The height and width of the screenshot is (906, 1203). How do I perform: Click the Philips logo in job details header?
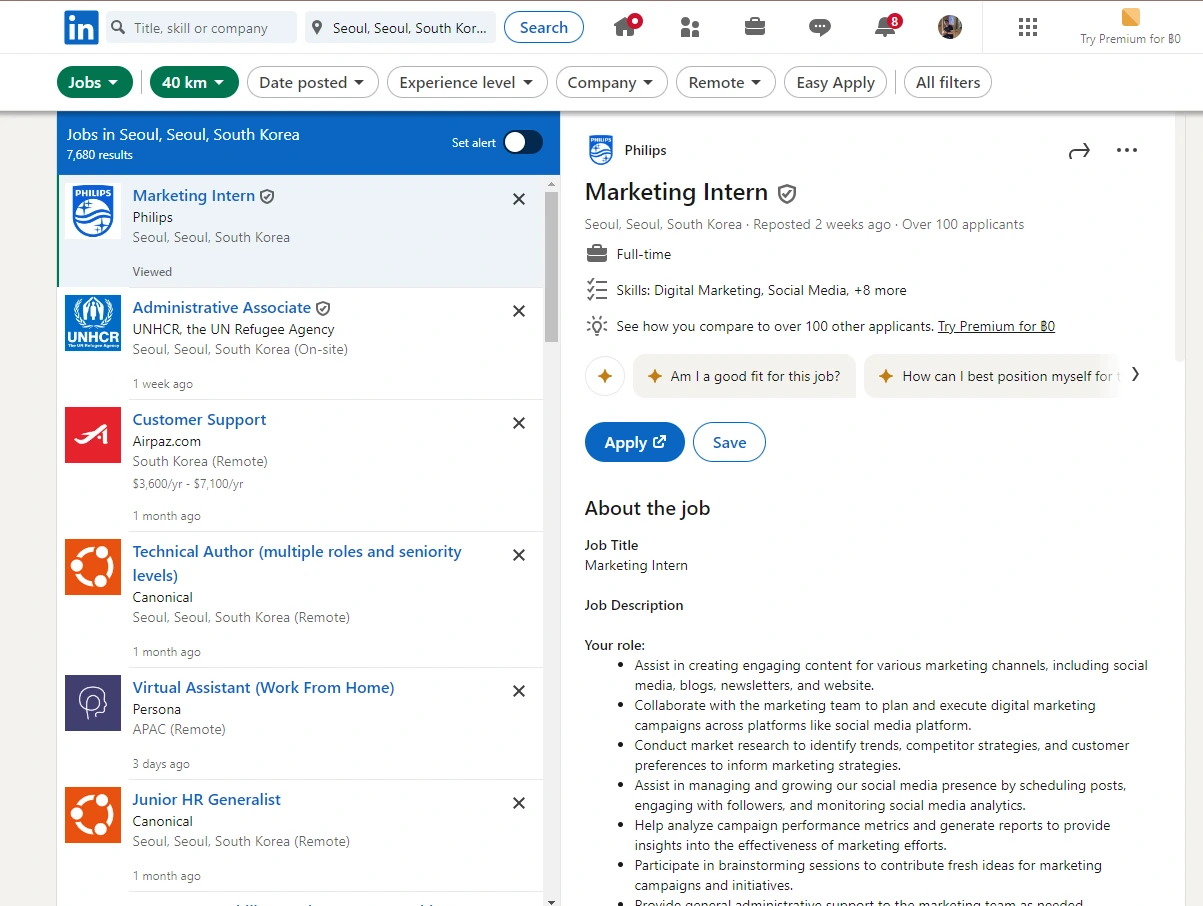[x=601, y=150]
